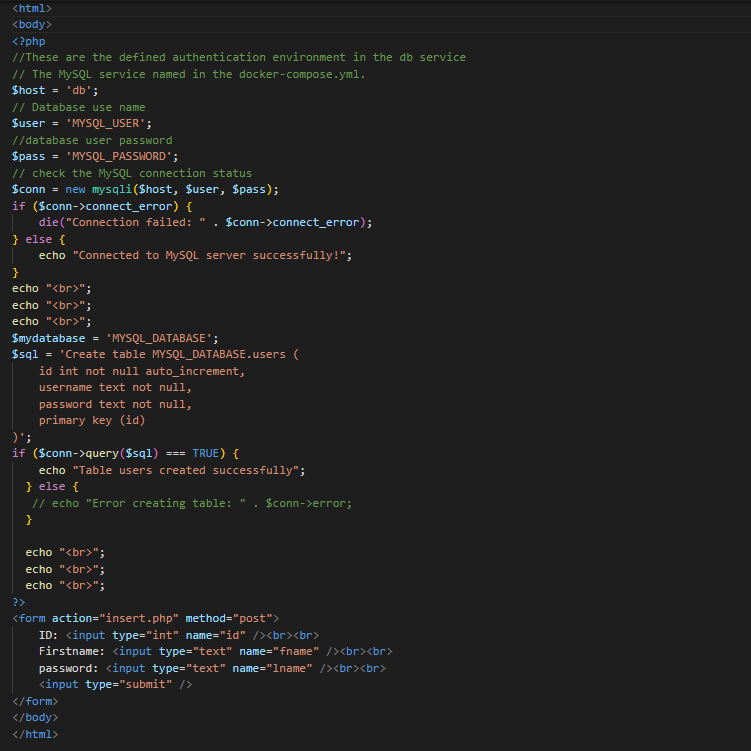Viewport: 751px width, 751px height.
Task: Click the closing </form> tag
Action: pos(35,702)
